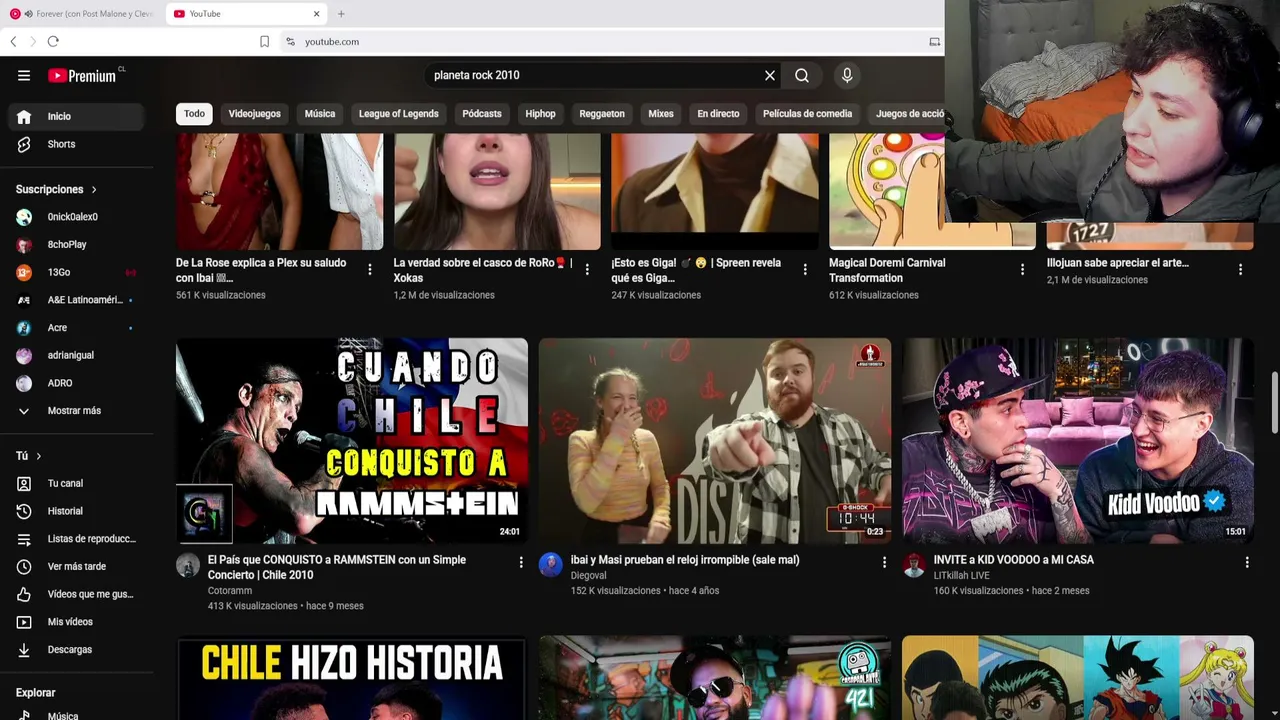
Task: Select the En directo filter chip
Action: tap(718, 114)
